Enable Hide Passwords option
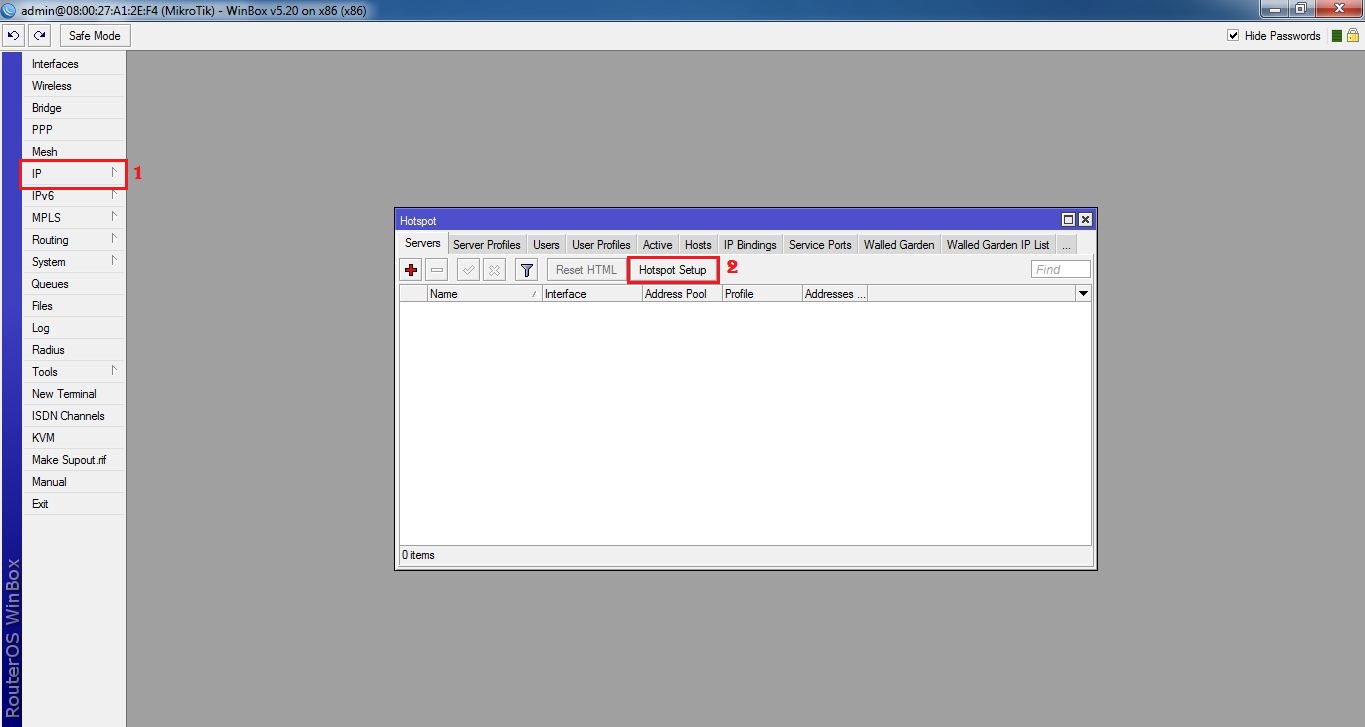 click(1233, 35)
